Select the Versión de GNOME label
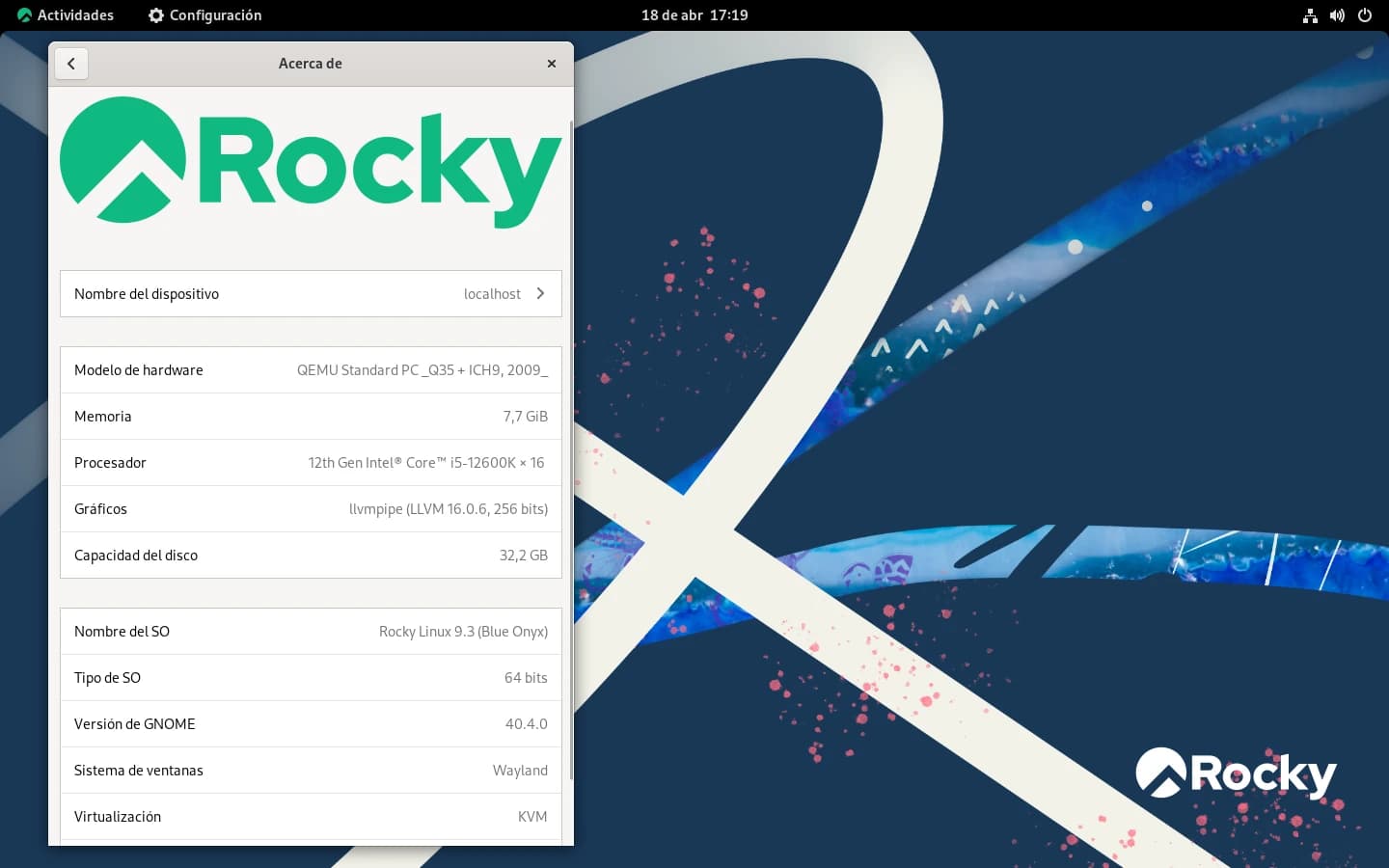1389x868 pixels. coord(135,724)
